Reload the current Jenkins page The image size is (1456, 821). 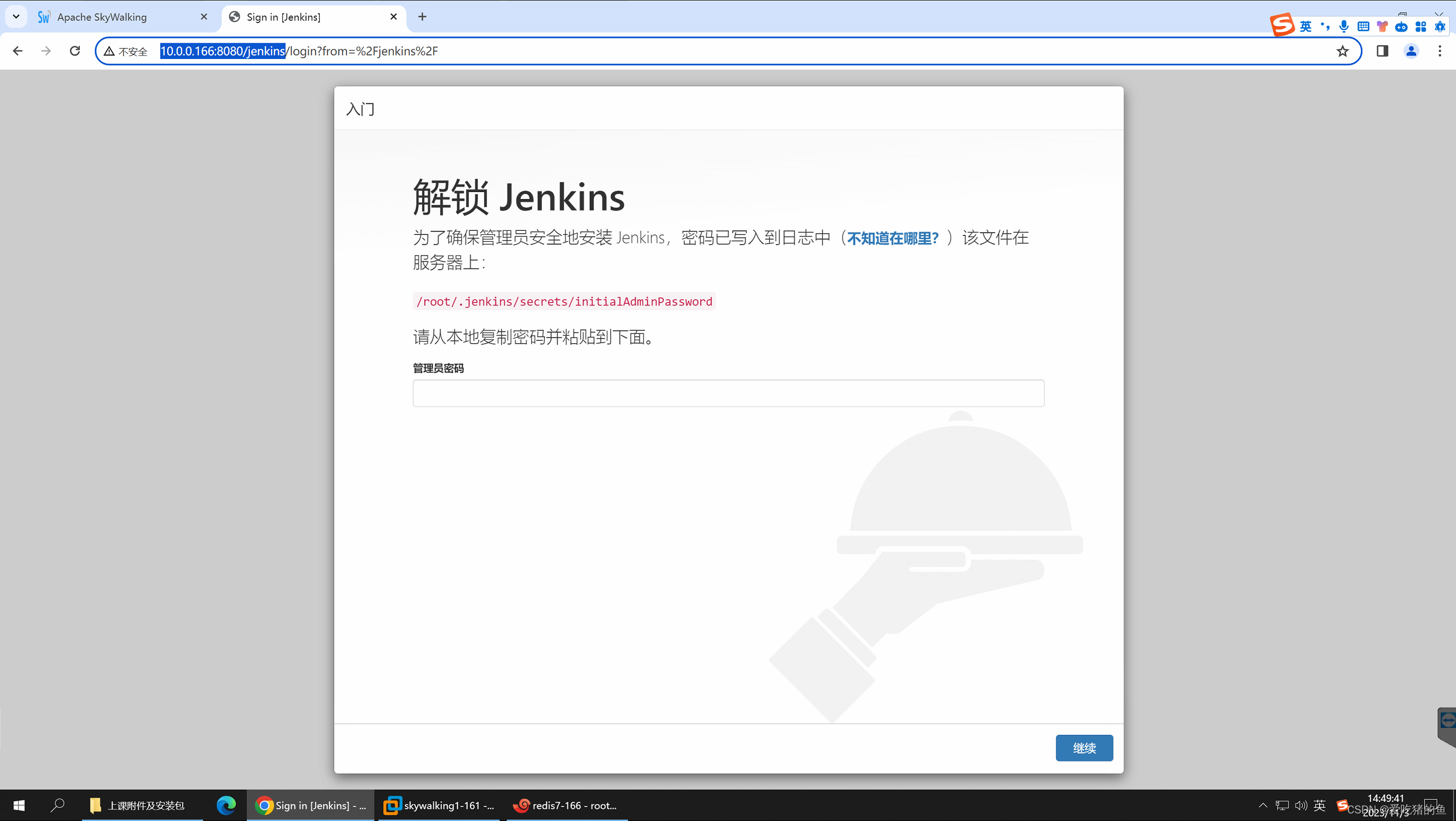tap(75, 51)
